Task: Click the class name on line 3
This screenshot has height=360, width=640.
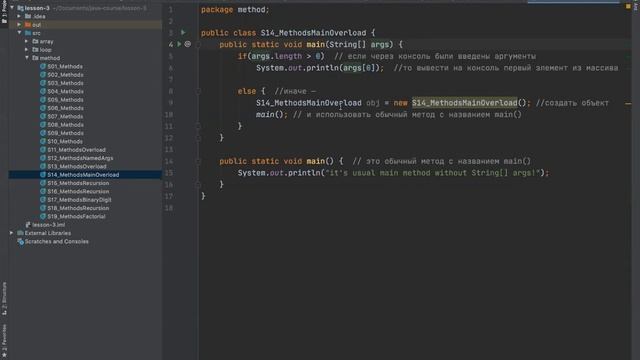Action: (313, 33)
